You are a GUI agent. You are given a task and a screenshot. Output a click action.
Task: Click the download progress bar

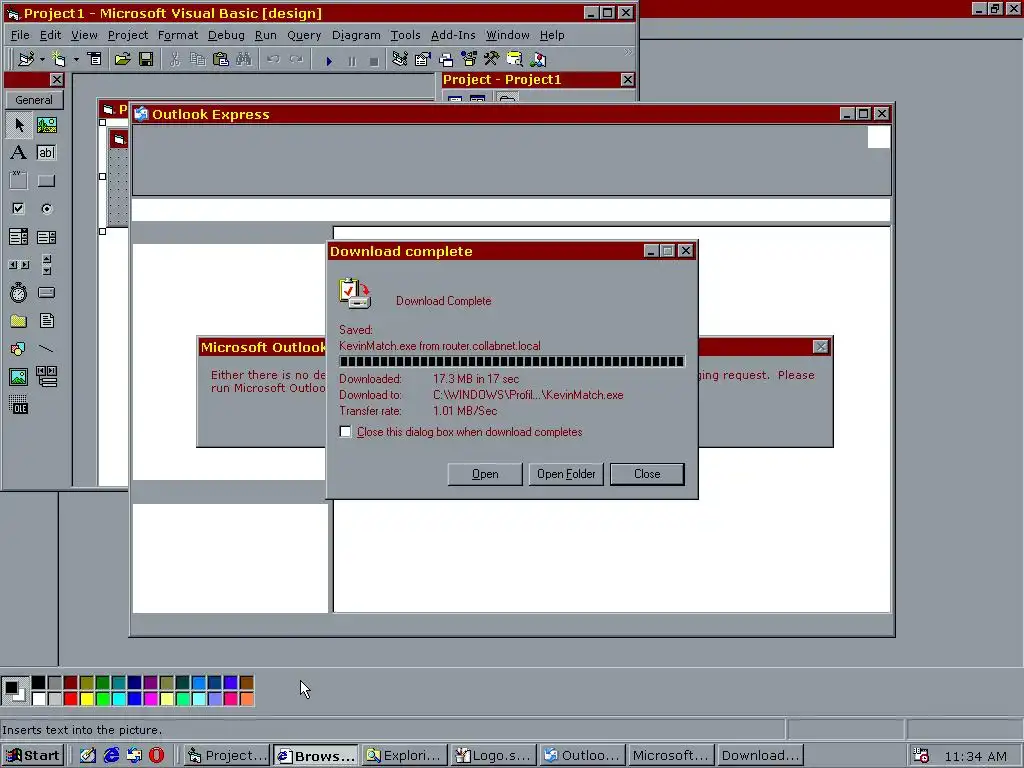(x=512, y=362)
